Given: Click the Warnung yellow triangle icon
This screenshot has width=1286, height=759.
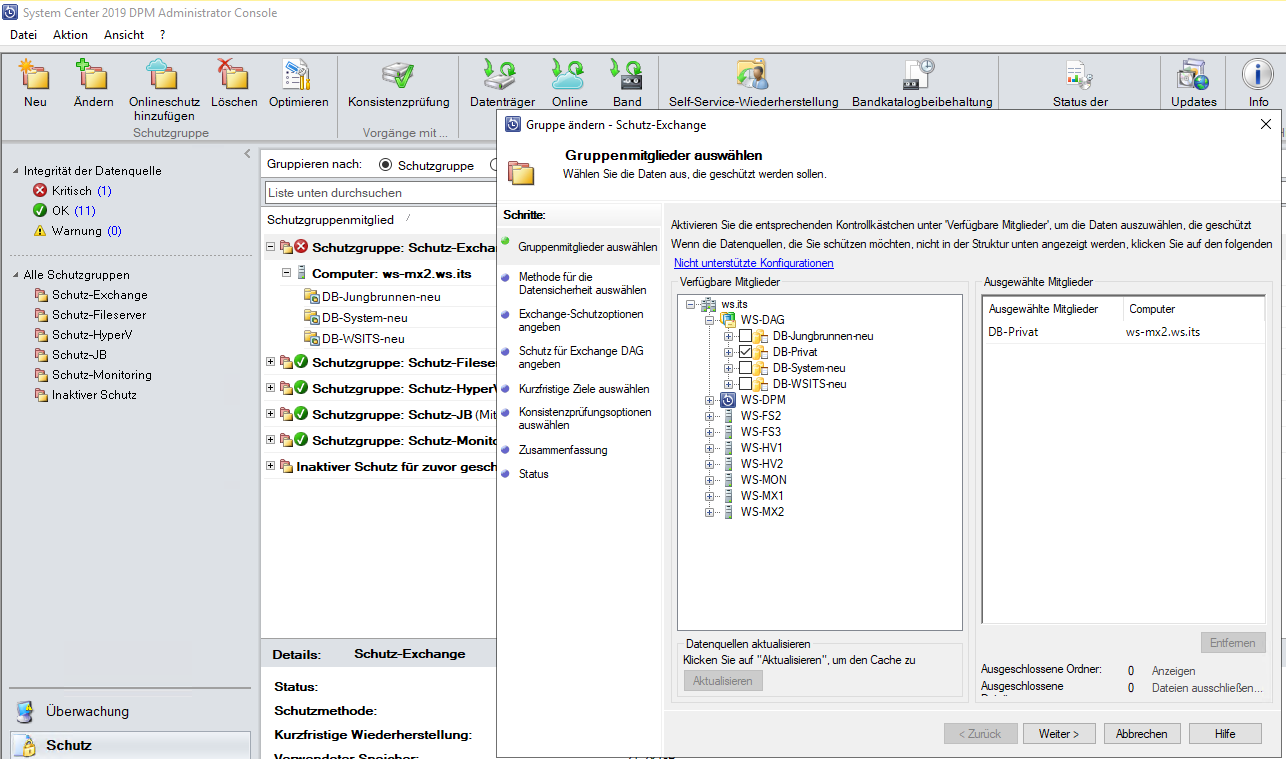Looking at the screenshot, I should click(40, 230).
